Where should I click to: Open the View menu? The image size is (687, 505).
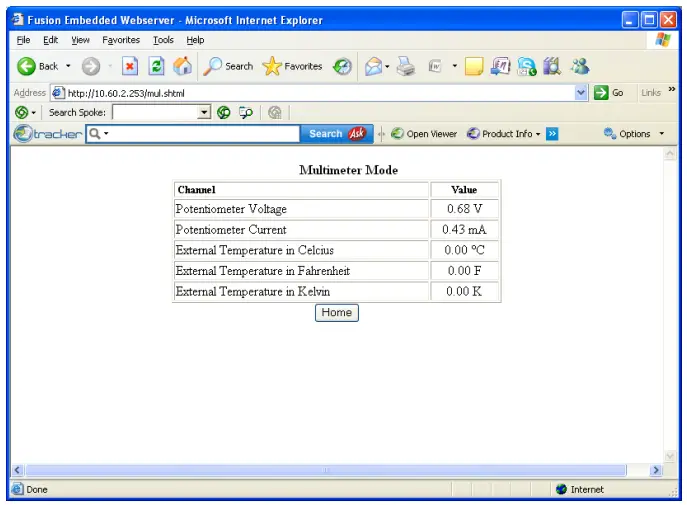pos(80,40)
